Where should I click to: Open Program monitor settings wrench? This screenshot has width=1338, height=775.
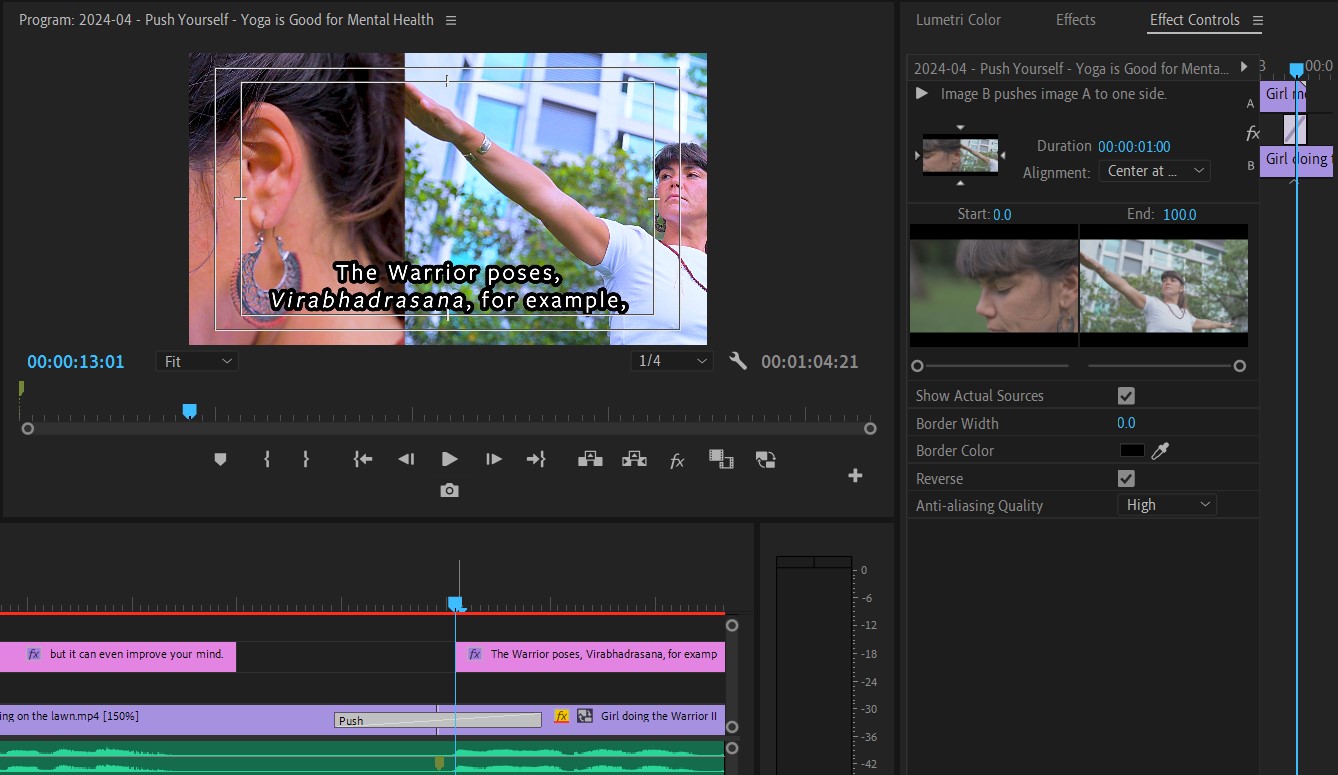[x=738, y=361]
